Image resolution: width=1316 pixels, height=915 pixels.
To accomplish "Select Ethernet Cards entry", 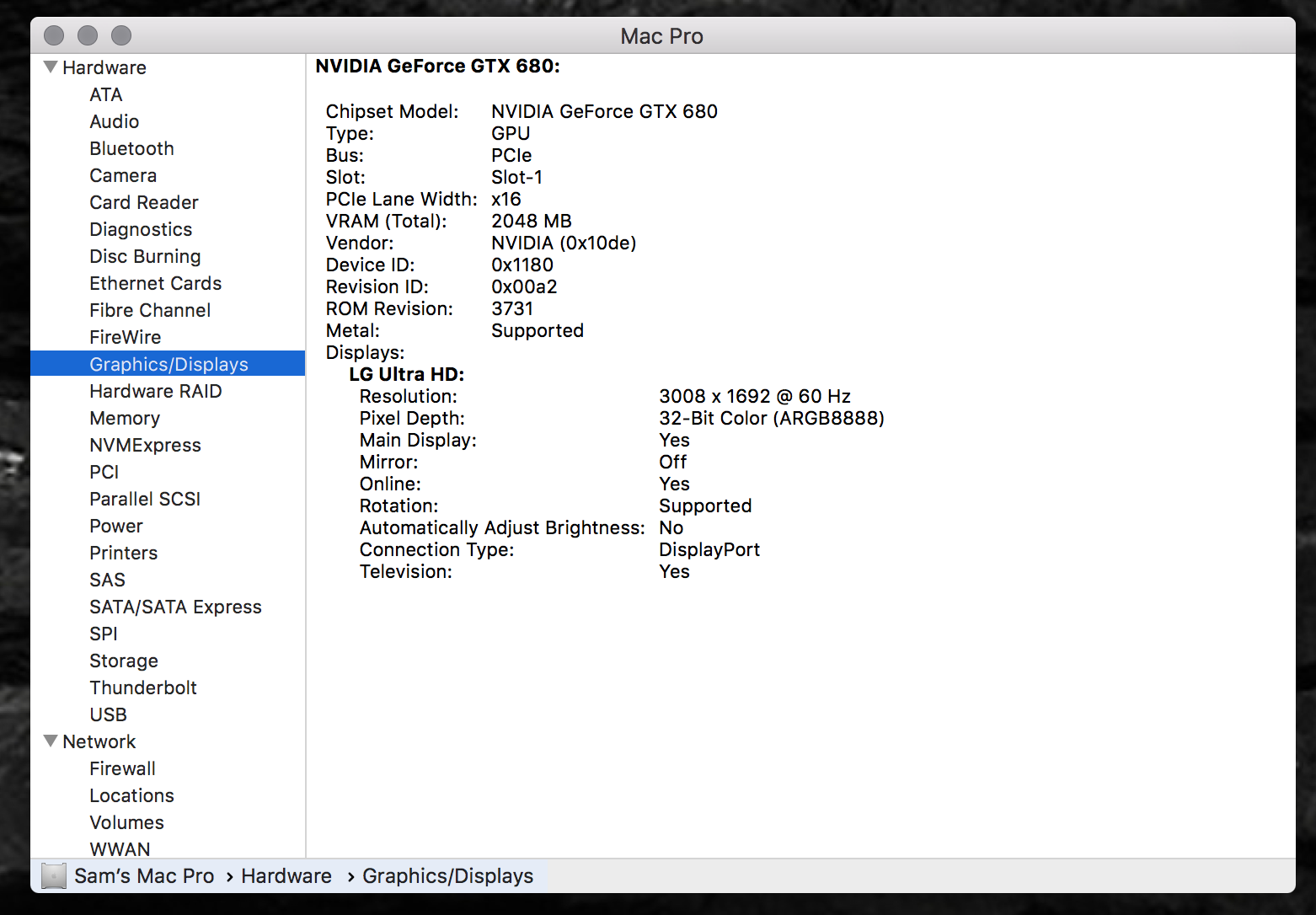I will [x=156, y=283].
